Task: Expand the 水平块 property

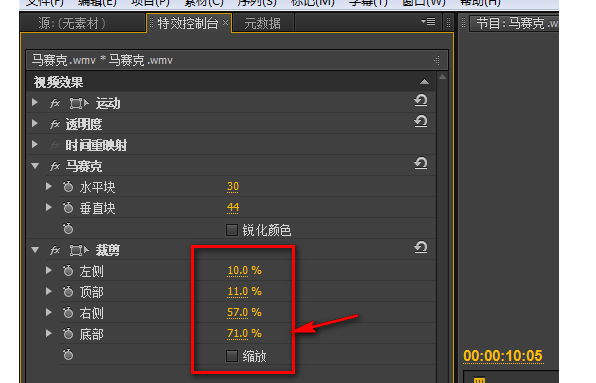Action: tap(49, 186)
